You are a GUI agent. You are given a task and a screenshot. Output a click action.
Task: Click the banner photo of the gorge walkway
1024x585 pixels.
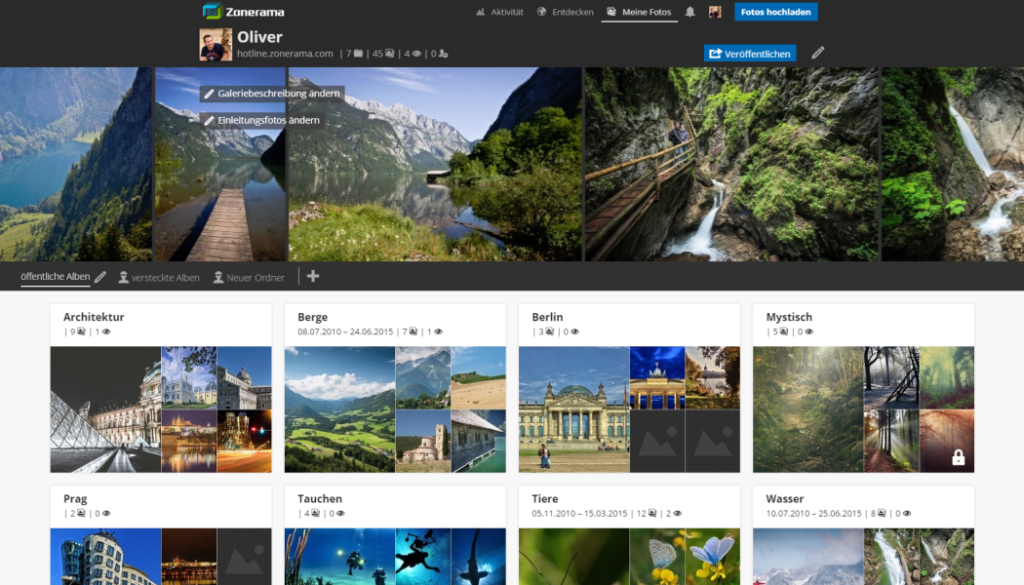point(731,164)
